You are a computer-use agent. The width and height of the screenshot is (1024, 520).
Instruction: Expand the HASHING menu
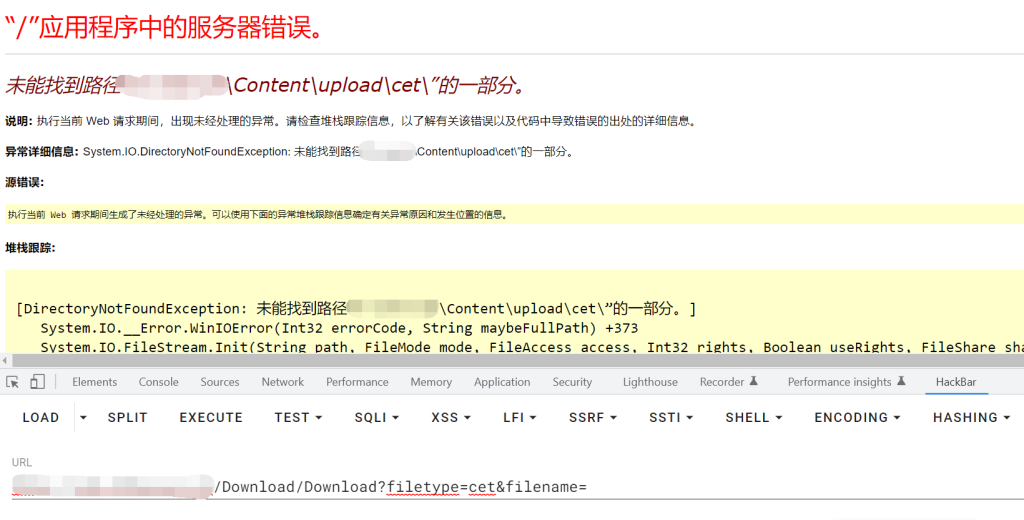[971, 417]
